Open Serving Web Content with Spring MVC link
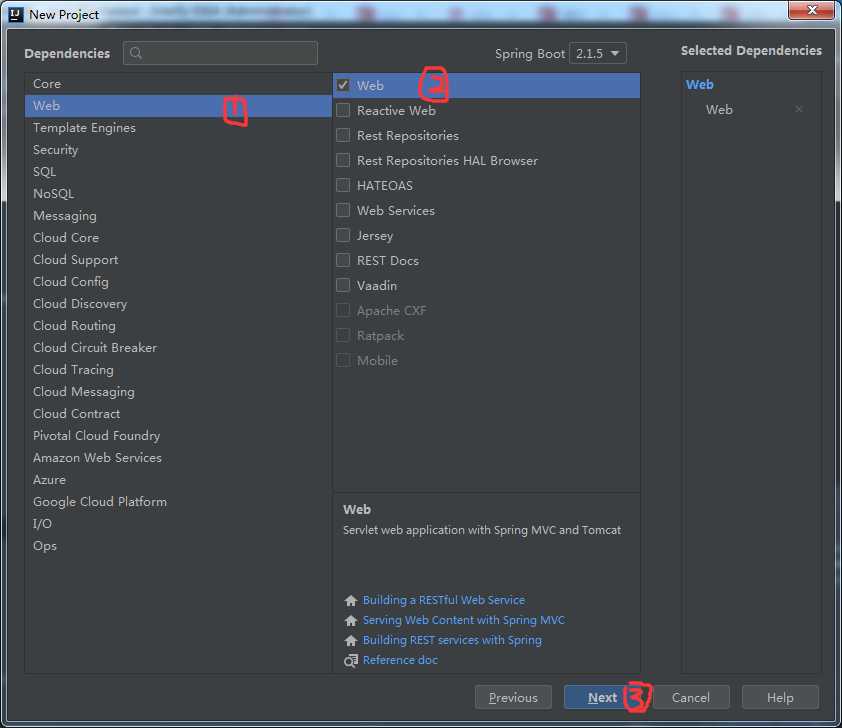 click(464, 620)
